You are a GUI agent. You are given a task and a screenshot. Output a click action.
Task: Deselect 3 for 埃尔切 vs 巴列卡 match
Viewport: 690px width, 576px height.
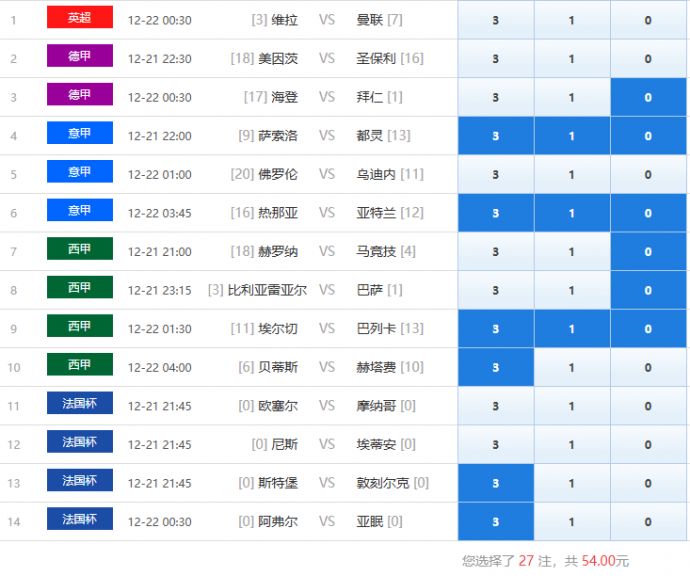[496, 329]
